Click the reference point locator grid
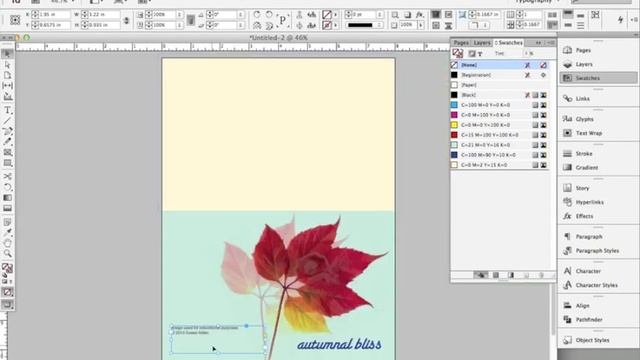Viewport: 640px width, 360px height. 15,20
